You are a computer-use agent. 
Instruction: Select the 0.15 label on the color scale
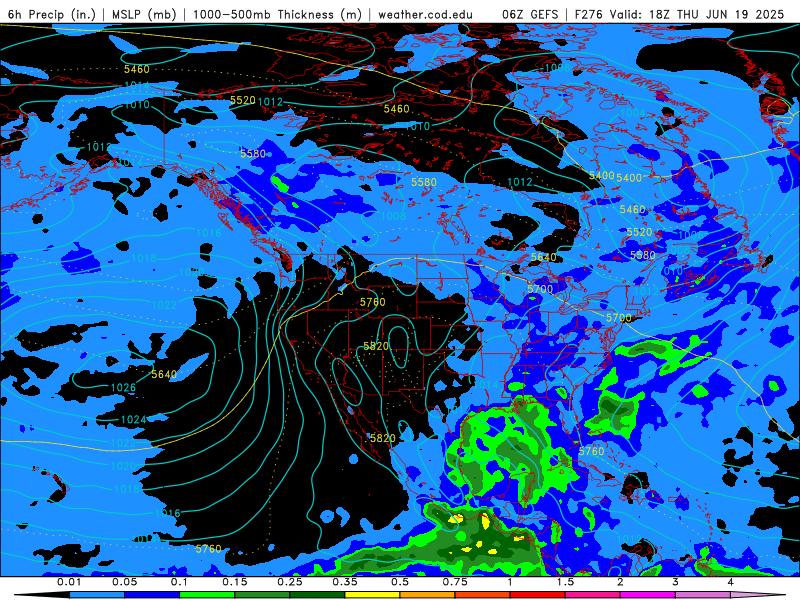click(x=235, y=582)
